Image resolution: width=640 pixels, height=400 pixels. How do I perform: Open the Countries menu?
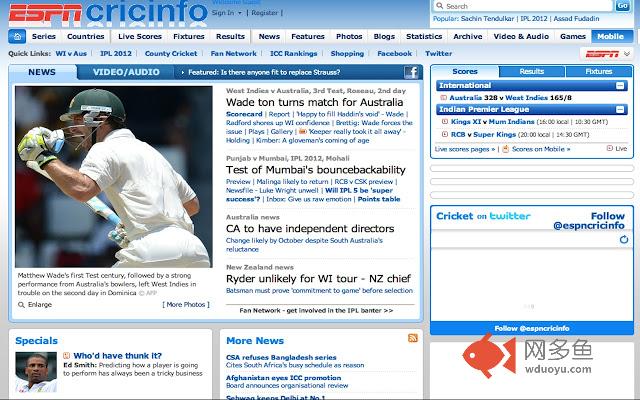tap(86, 36)
